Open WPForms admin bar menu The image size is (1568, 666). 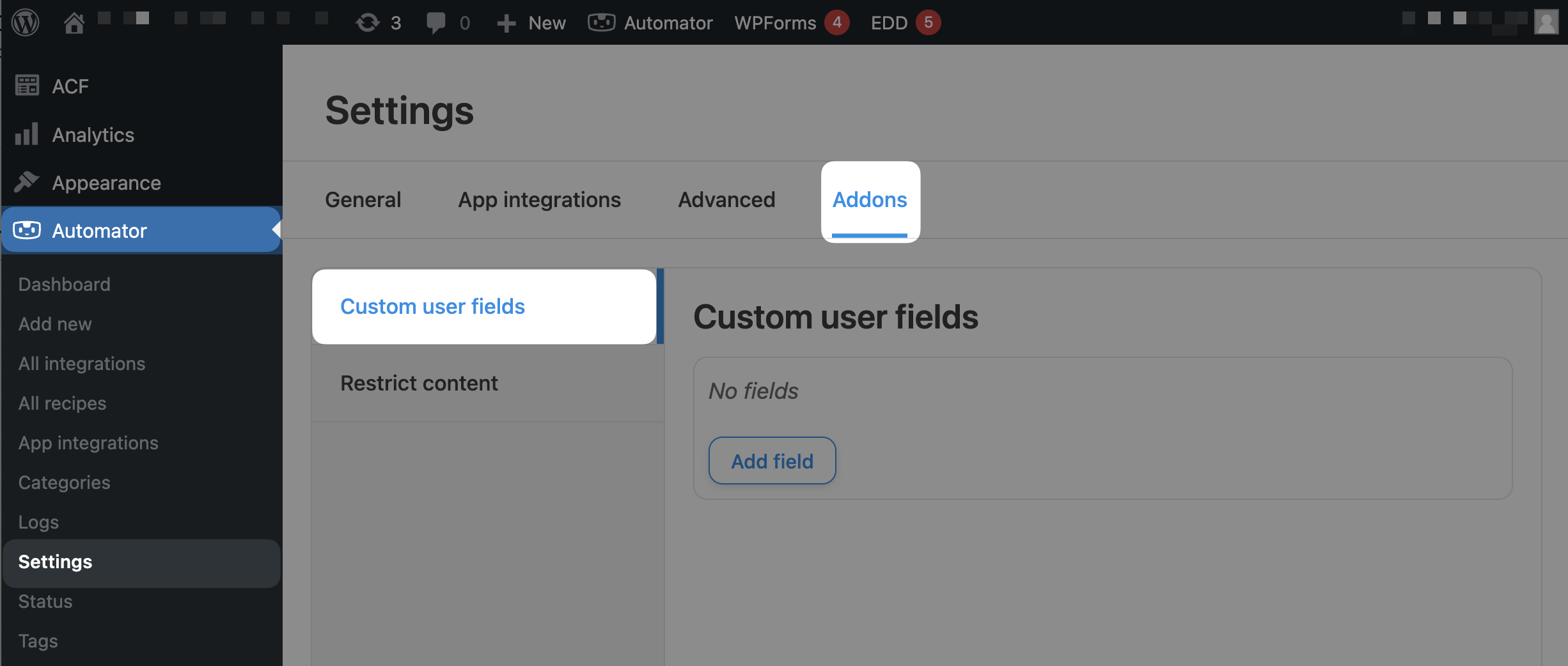click(x=775, y=23)
